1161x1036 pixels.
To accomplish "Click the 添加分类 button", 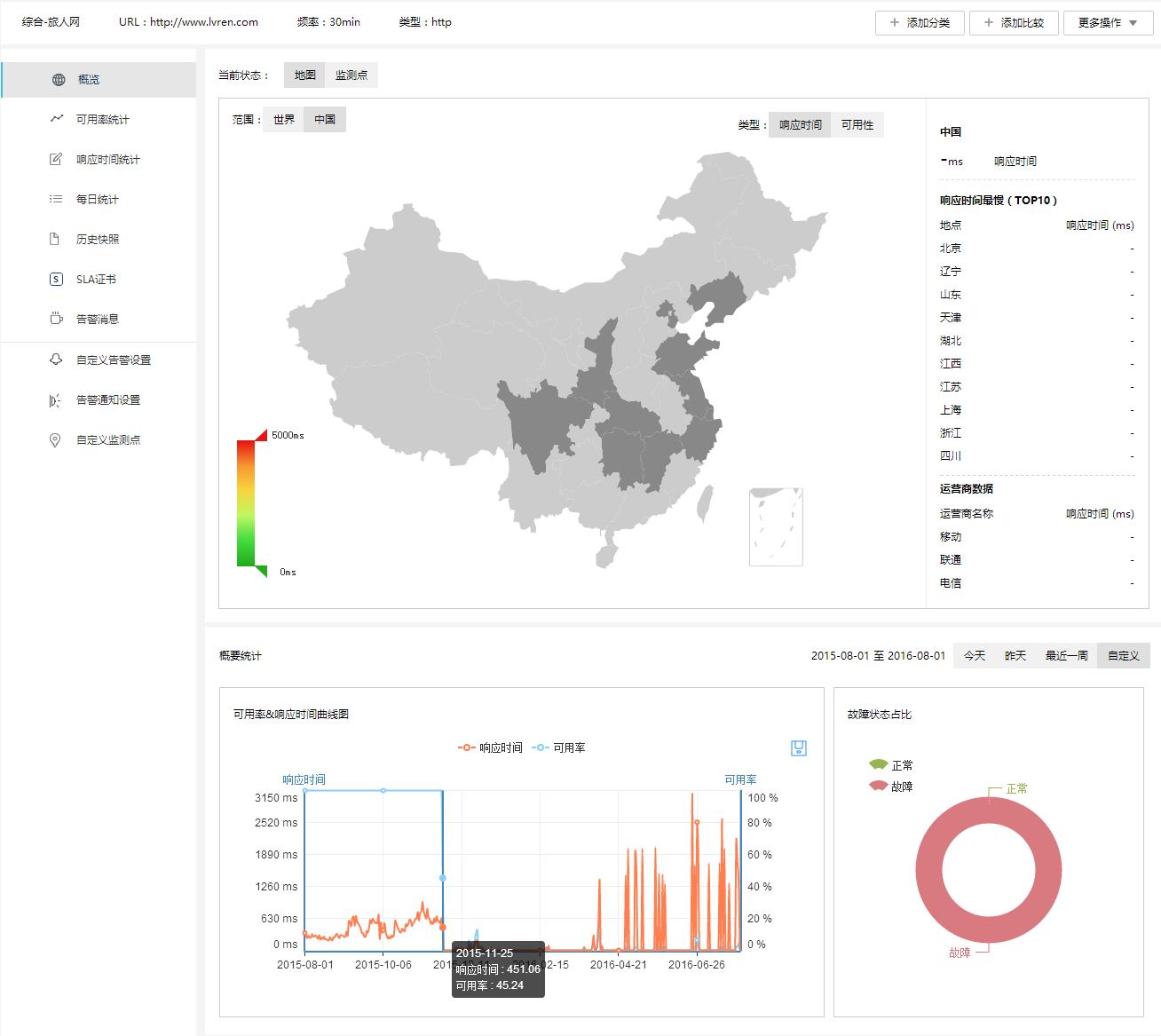I will coord(920,23).
